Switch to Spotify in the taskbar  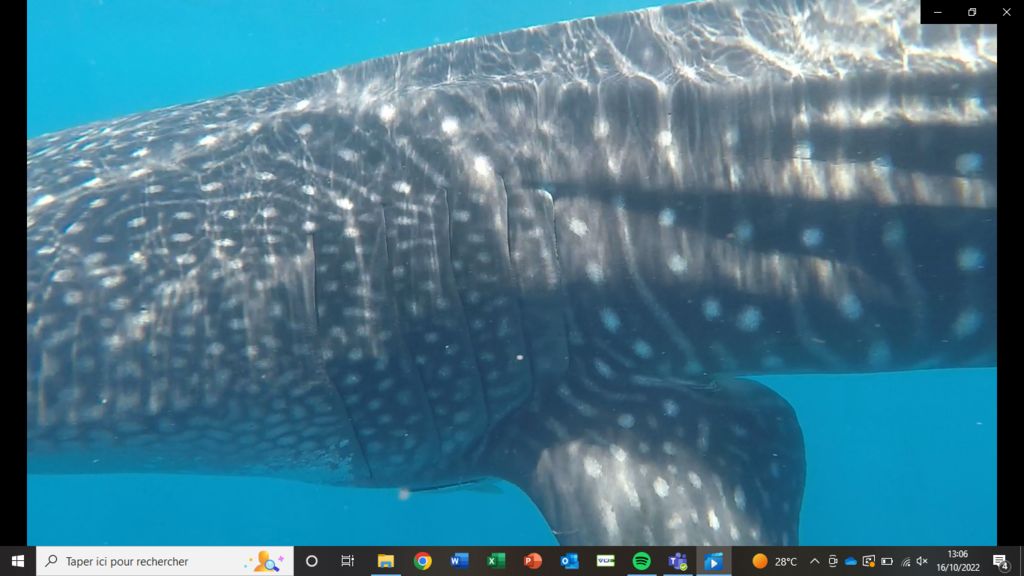642,561
